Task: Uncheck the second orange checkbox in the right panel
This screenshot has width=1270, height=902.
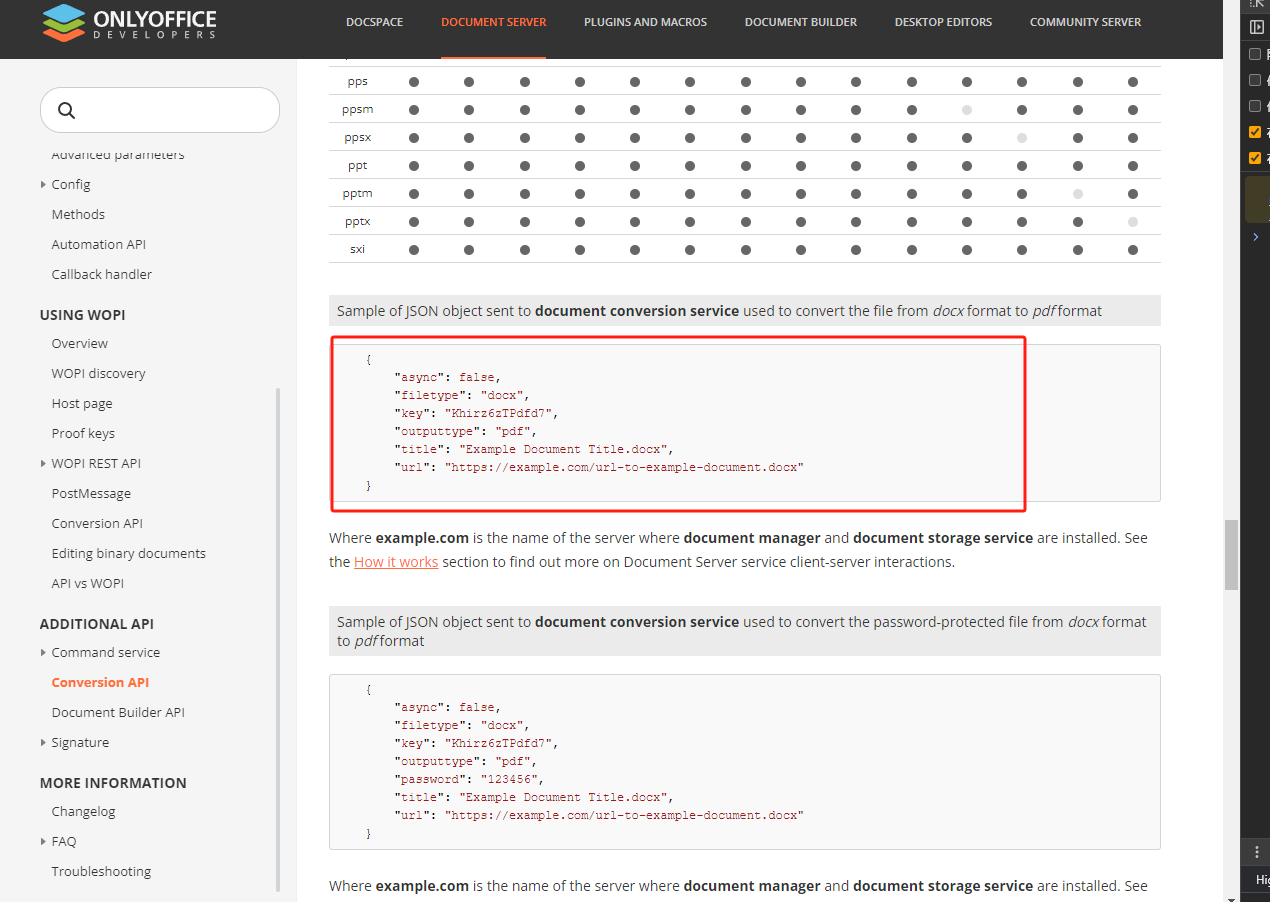Action: [1255, 158]
